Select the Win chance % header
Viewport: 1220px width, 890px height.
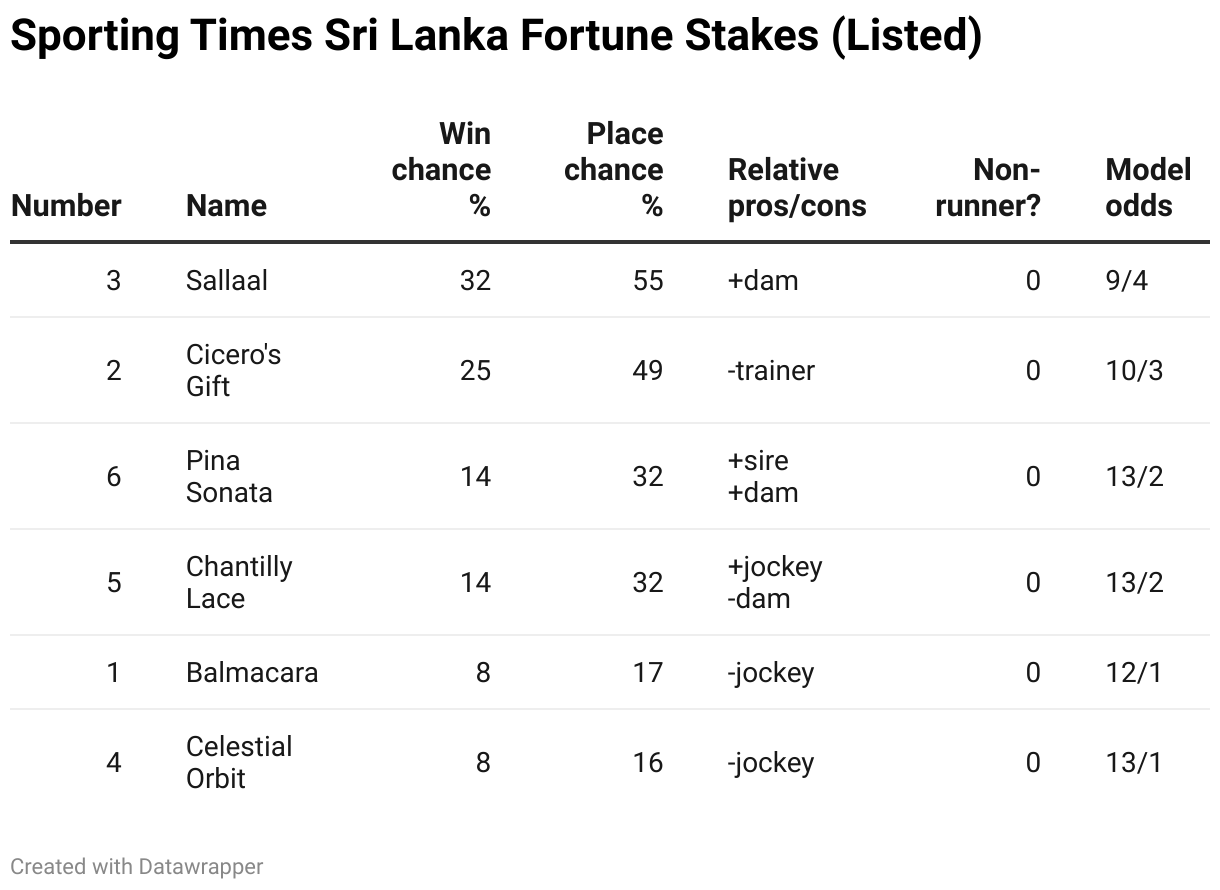[441, 170]
